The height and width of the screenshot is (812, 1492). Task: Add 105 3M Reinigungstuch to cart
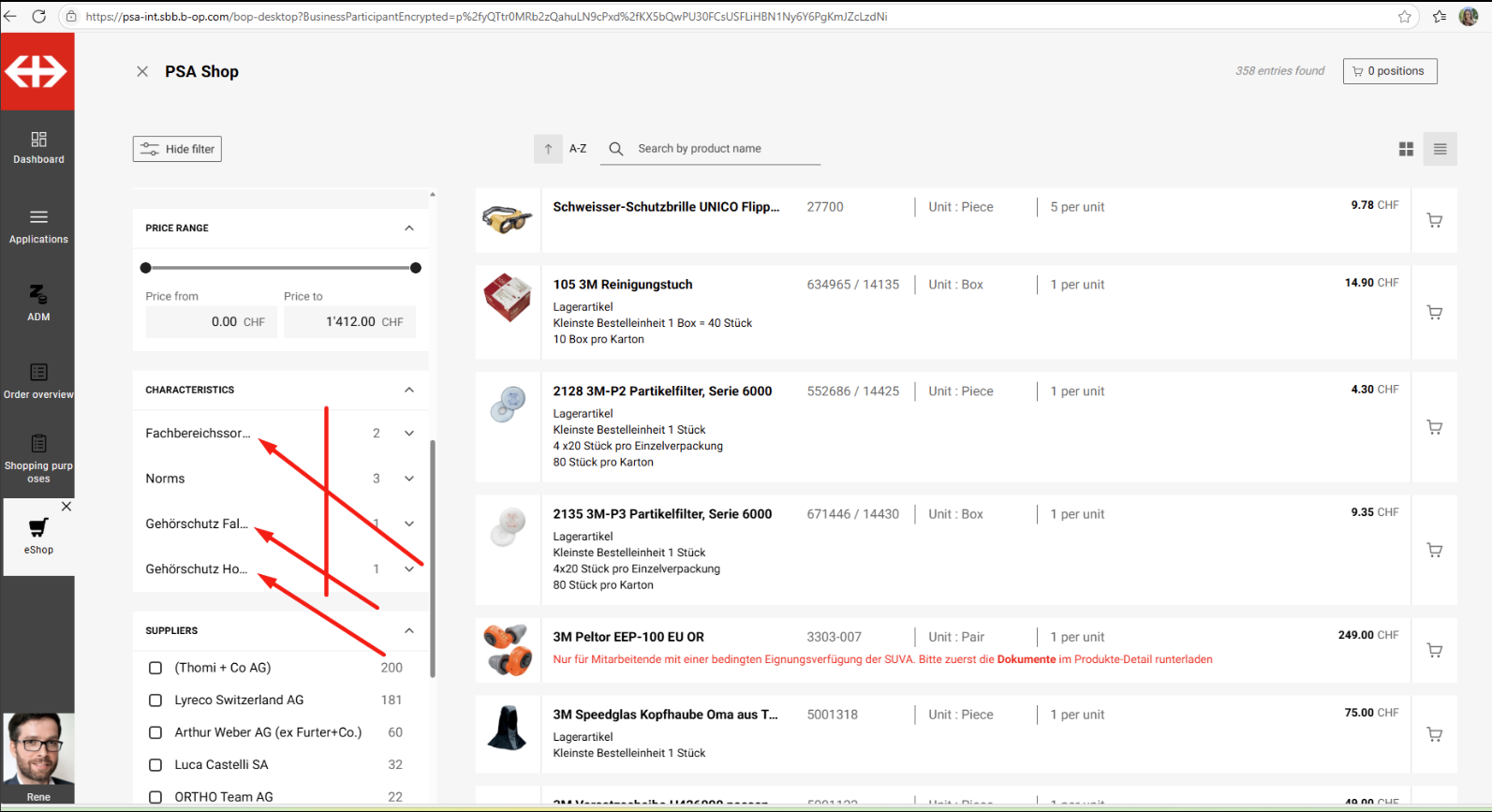pyautogui.click(x=1434, y=313)
